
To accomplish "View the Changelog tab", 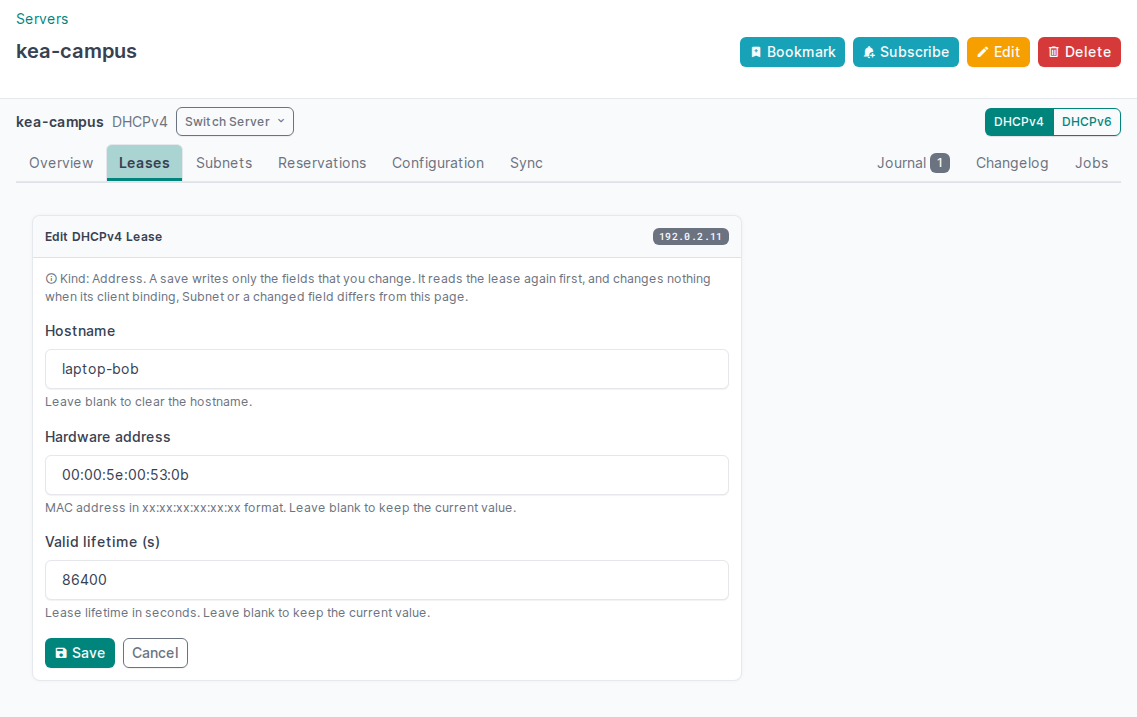I will click(1012, 163).
